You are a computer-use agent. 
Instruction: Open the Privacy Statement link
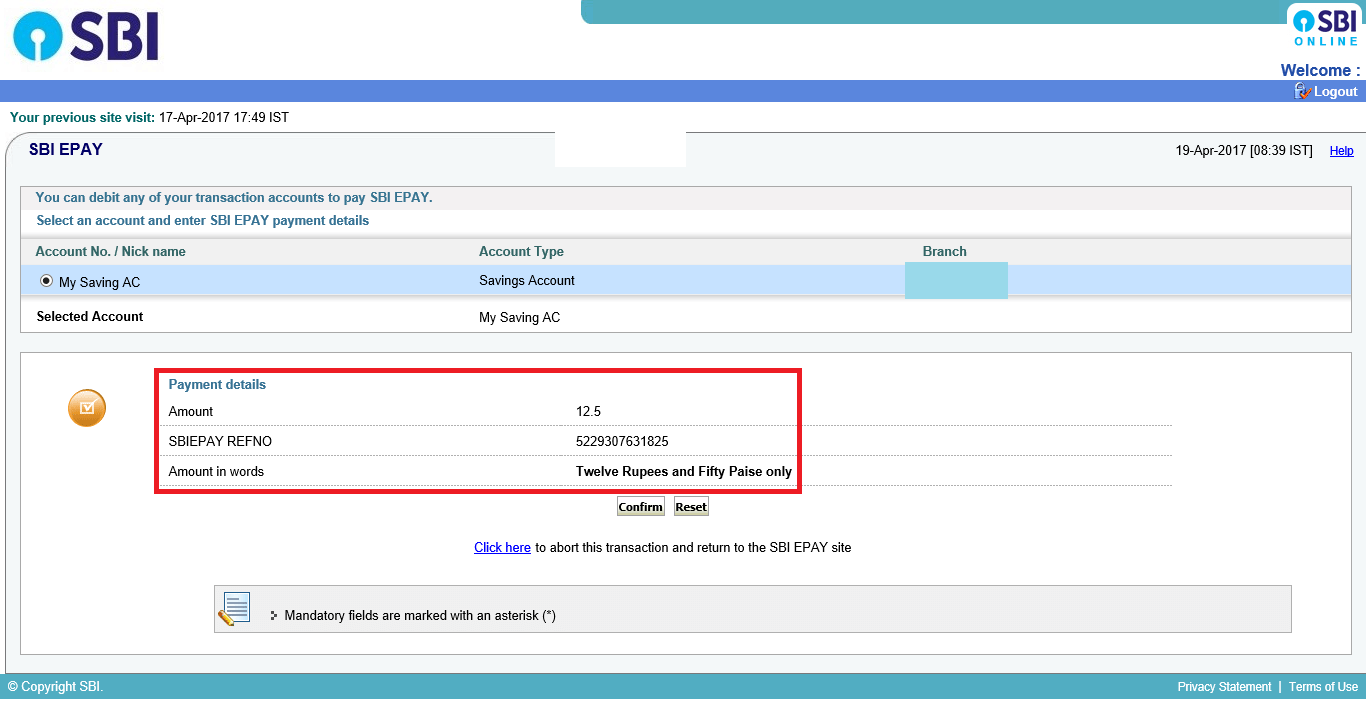[x=1224, y=687]
